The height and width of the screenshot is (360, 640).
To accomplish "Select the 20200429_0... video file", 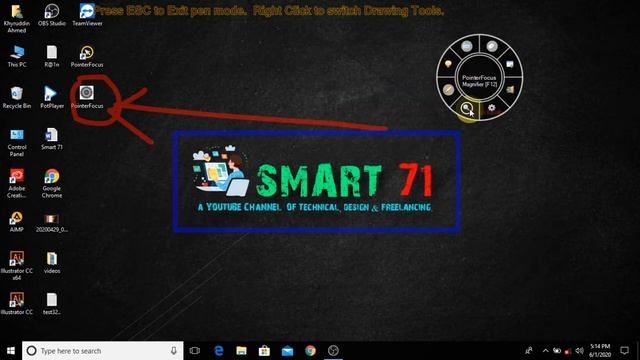I will pos(52,223).
